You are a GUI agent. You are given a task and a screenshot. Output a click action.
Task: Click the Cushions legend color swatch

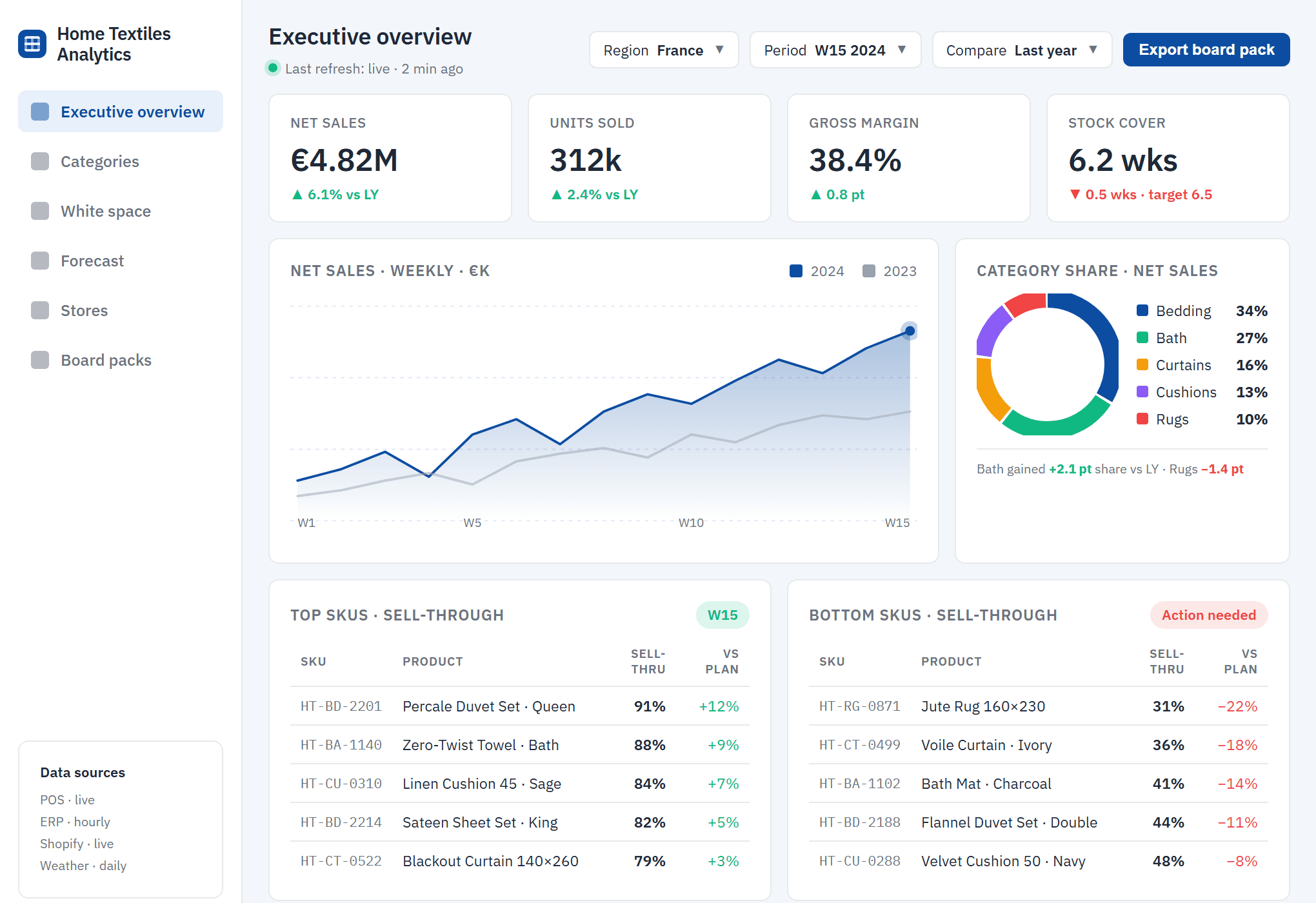coord(1142,392)
